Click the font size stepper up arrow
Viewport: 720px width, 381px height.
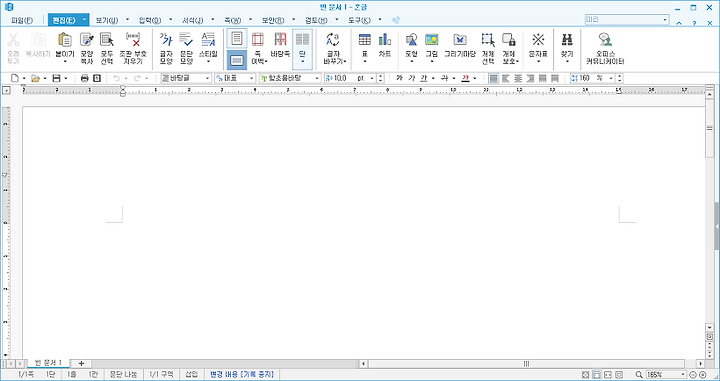pos(380,76)
